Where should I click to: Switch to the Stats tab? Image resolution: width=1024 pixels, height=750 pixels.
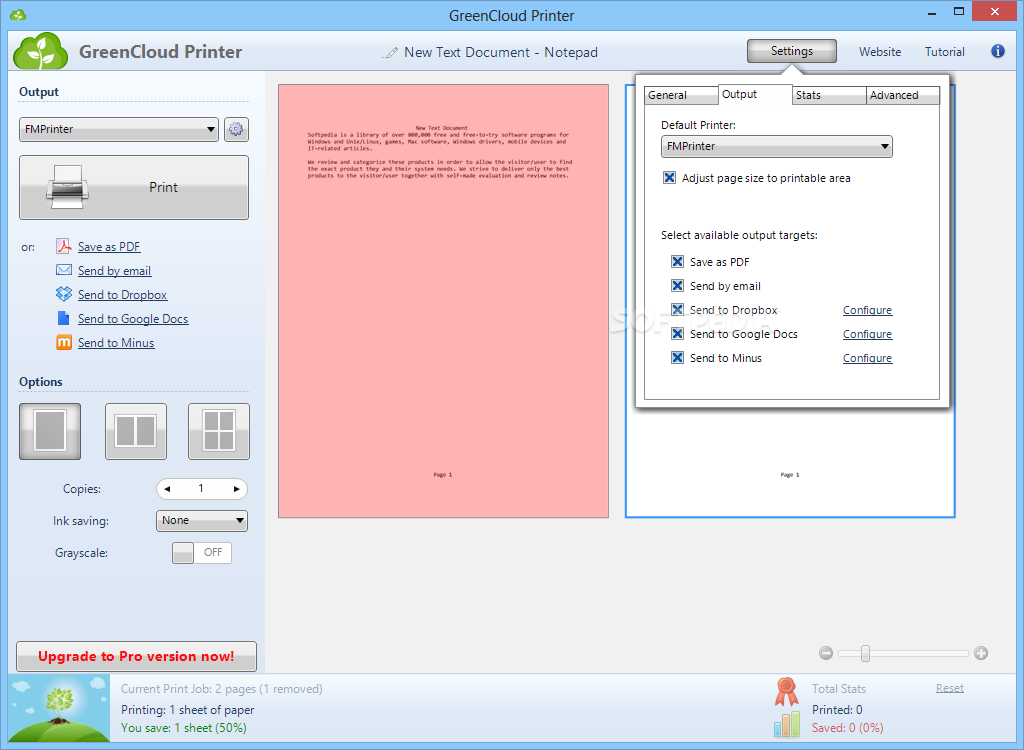pyautogui.click(x=829, y=95)
